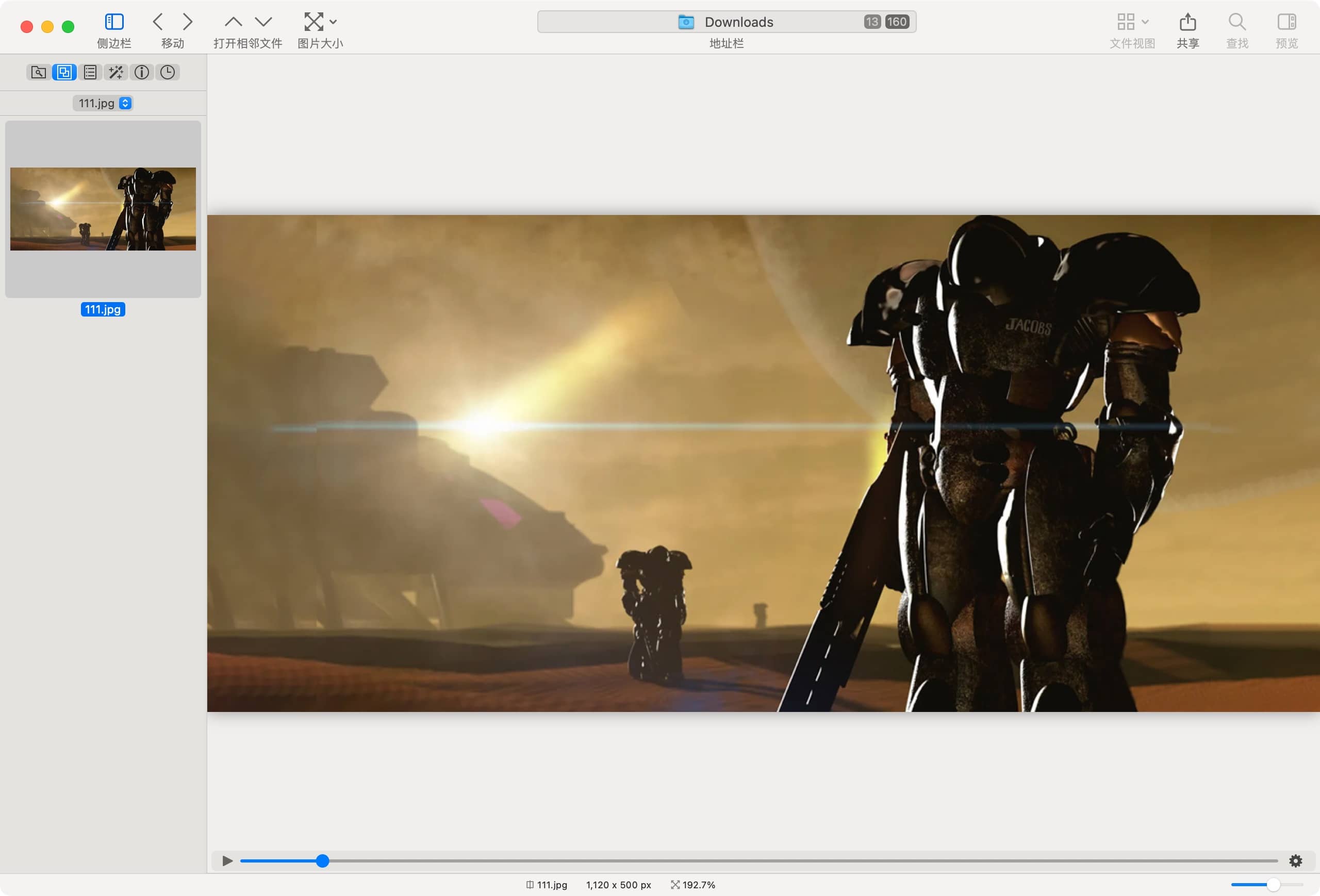Click the Downloads address bar
Image resolution: width=1320 pixels, height=896 pixels.
(727, 22)
